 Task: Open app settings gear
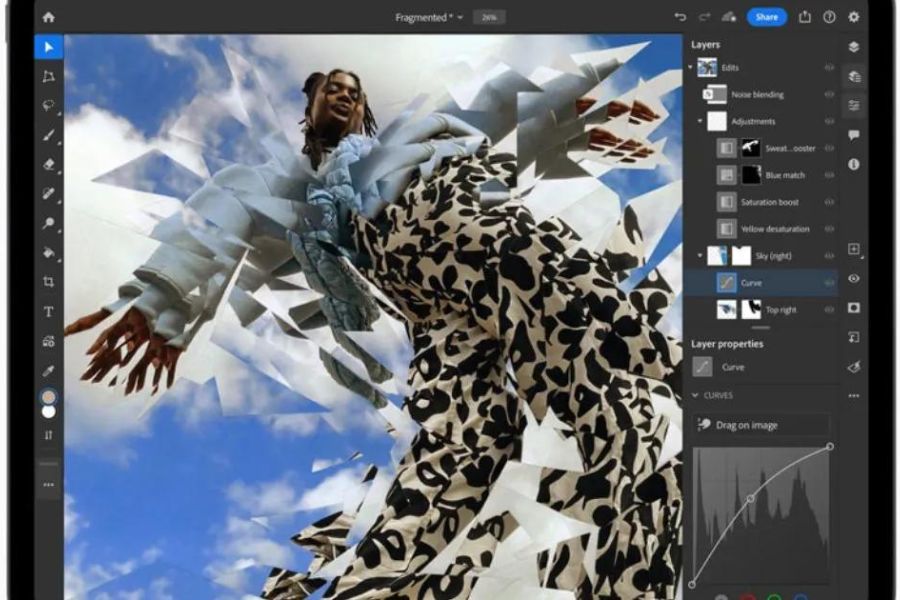pyautogui.click(x=854, y=17)
